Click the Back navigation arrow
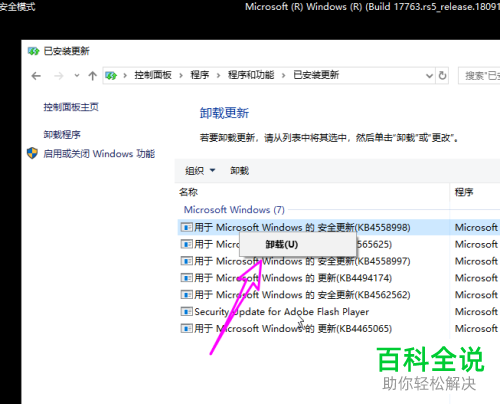 [36, 76]
